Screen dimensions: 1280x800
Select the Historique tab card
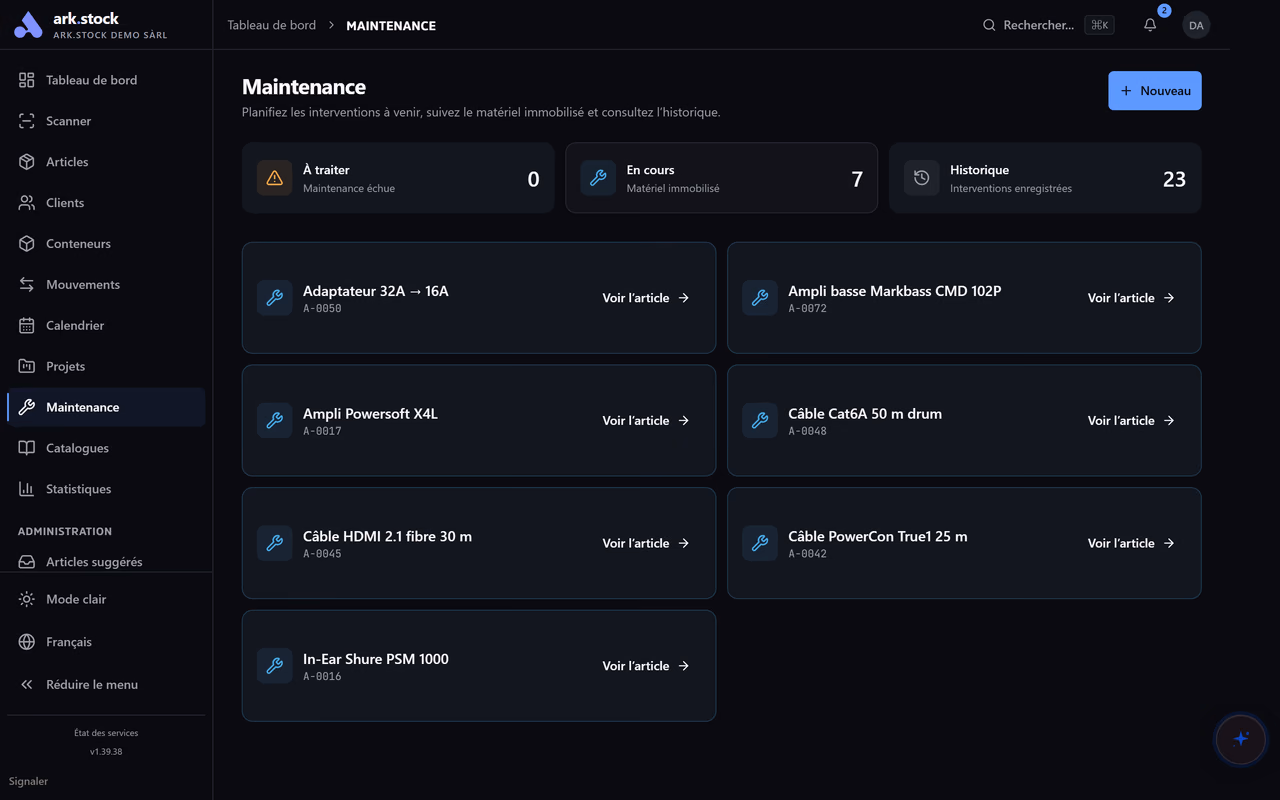pos(1045,178)
